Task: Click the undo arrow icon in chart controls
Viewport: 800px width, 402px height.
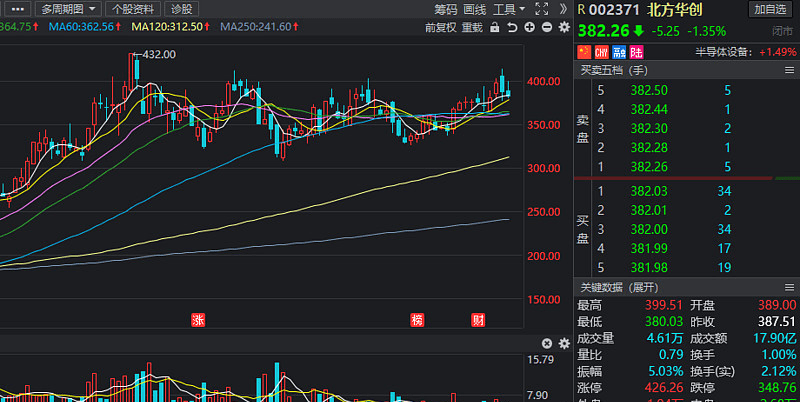Action: tap(512, 28)
